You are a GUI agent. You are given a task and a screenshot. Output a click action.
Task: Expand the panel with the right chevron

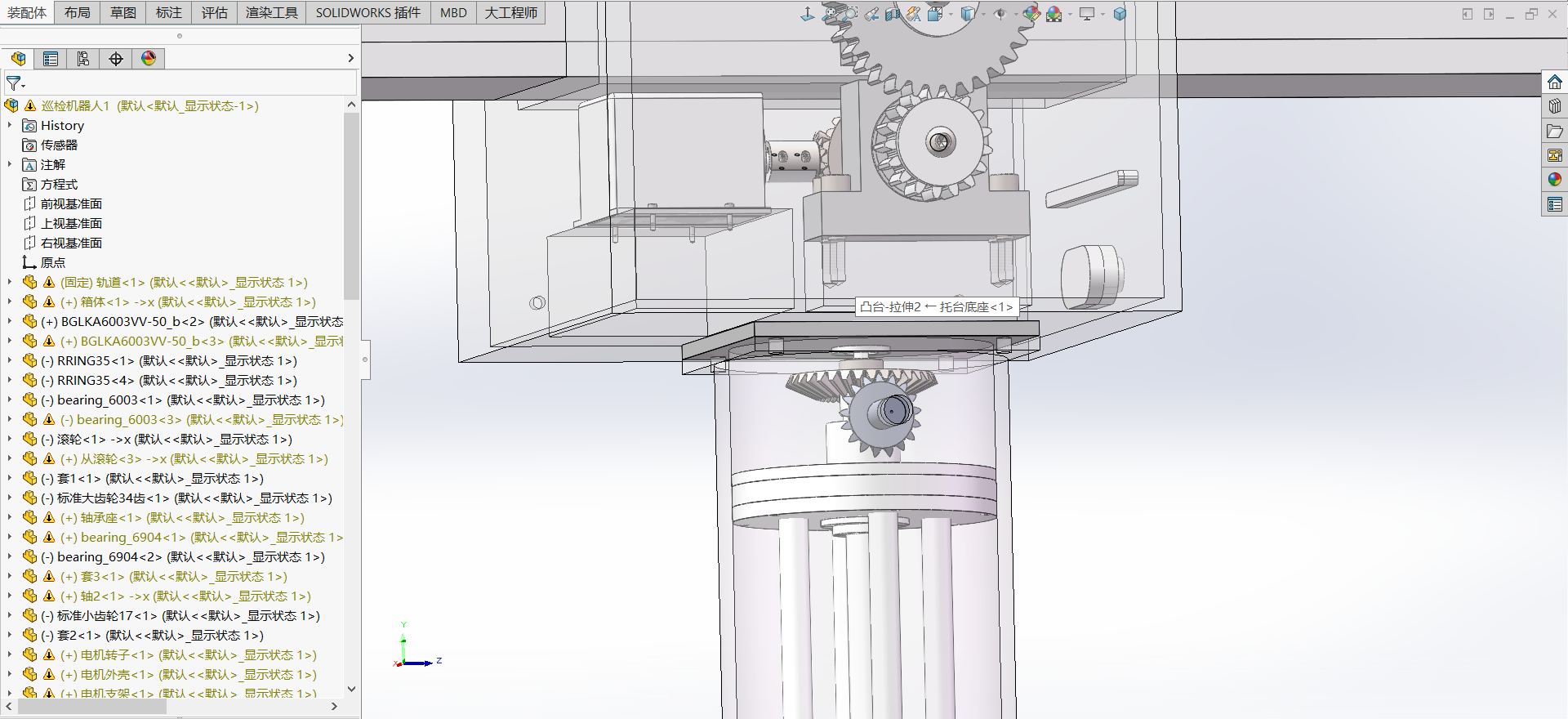350,58
